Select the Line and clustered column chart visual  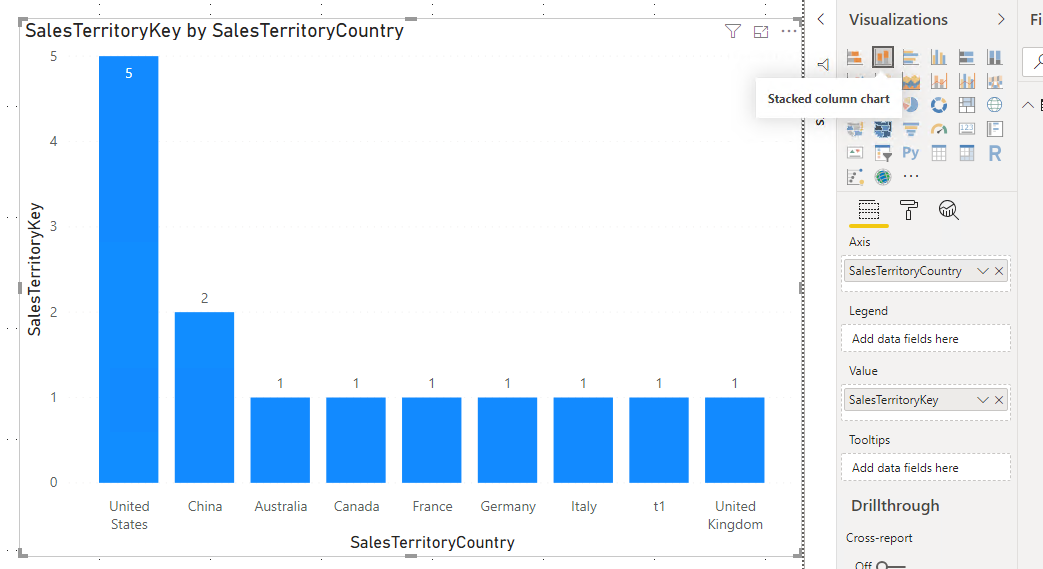point(967,81)
